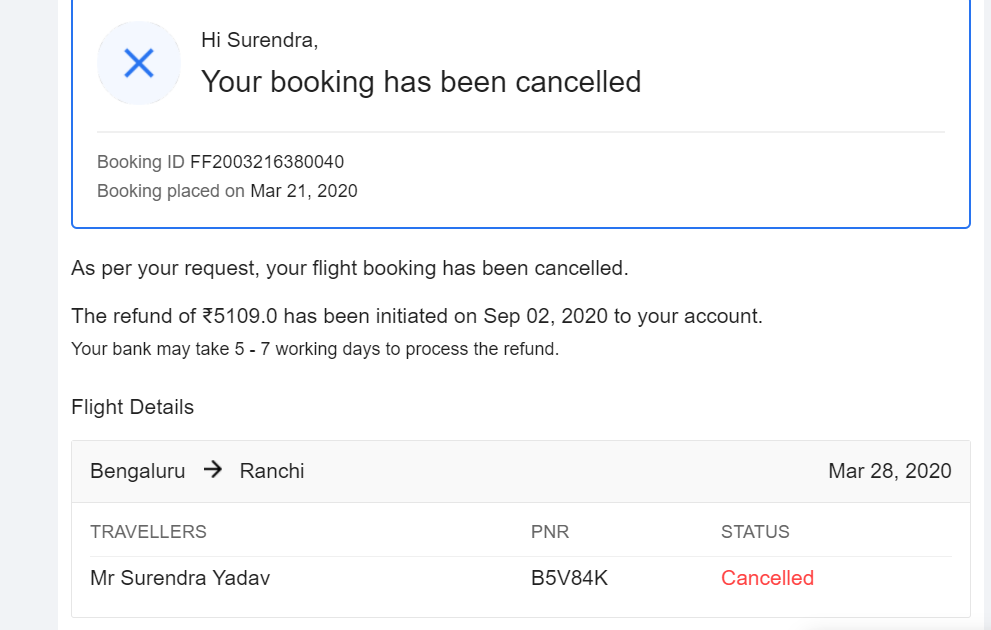Click the Flight Details heading

(132, 407)
